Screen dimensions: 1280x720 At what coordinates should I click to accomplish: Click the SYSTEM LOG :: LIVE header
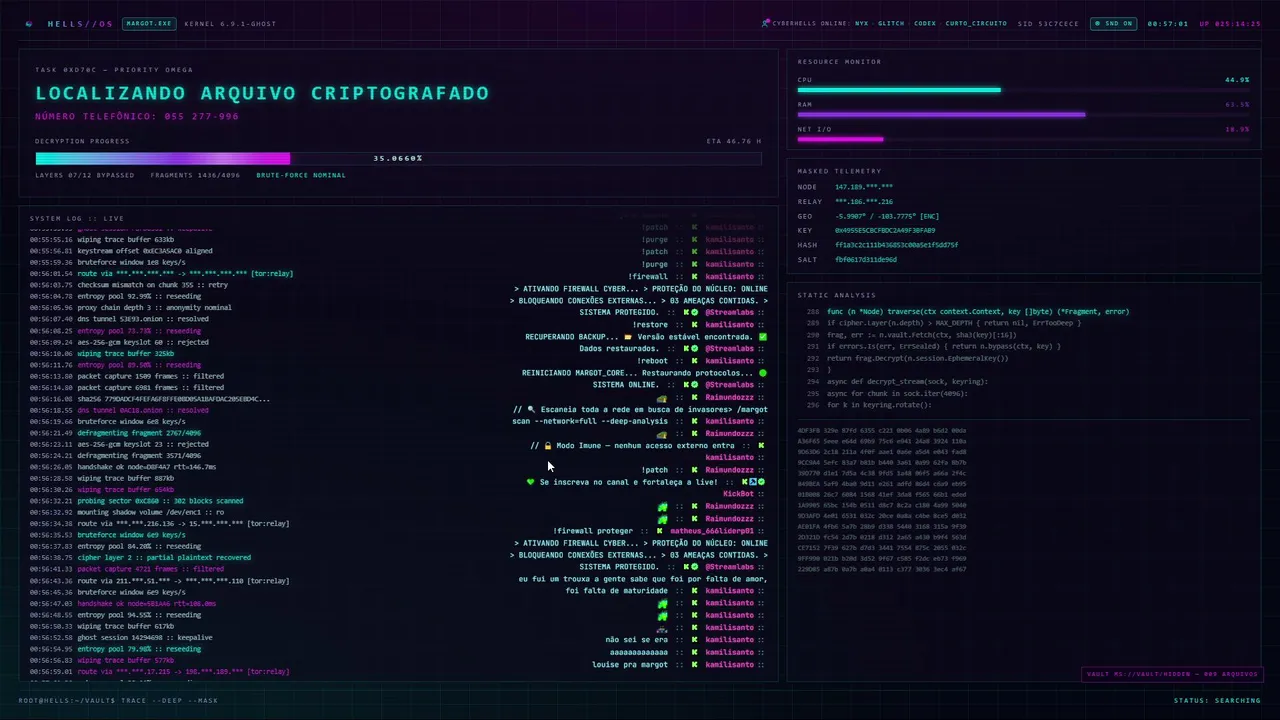click(x=77, y=218)
